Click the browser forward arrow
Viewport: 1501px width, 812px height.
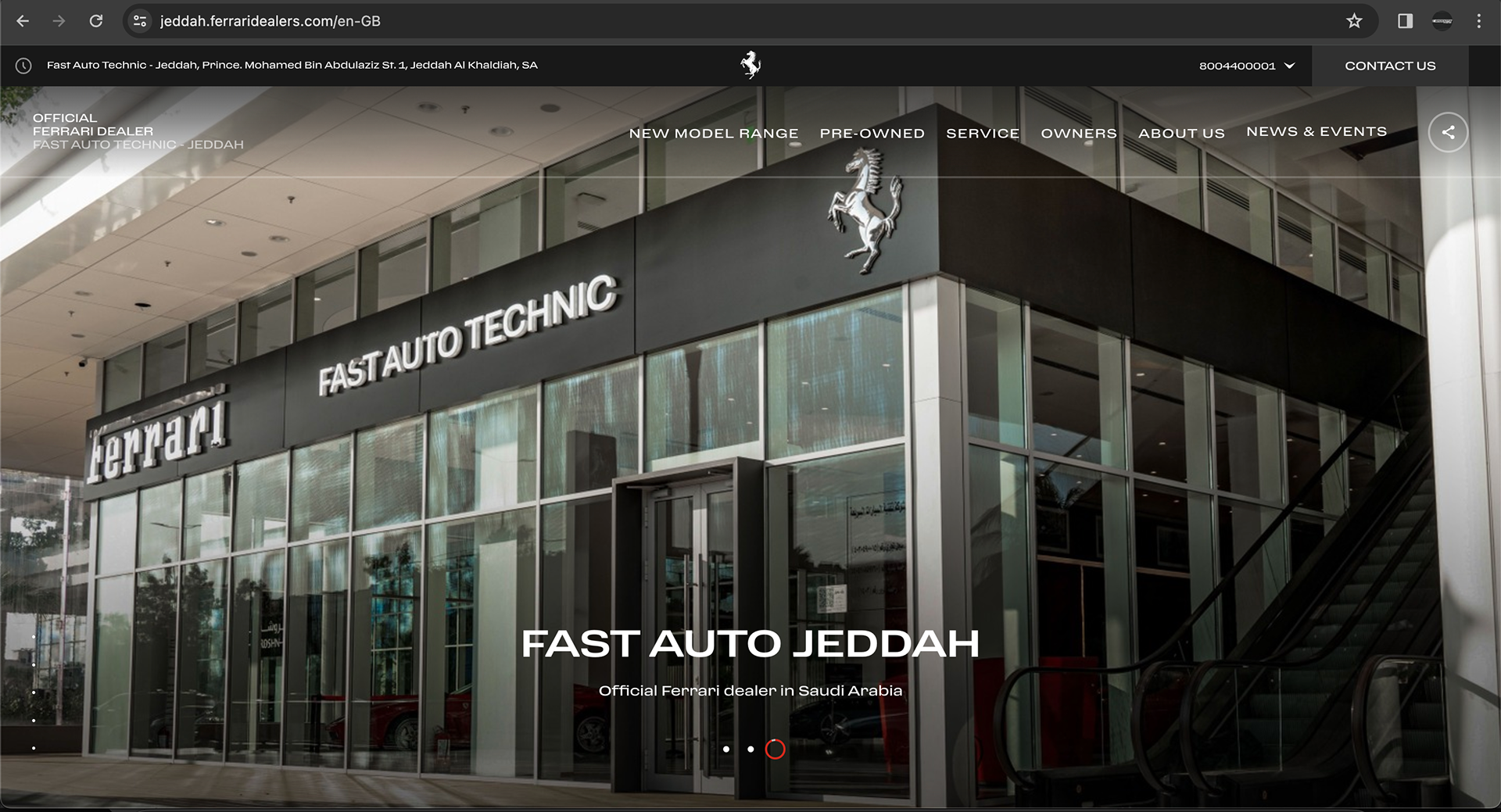click(x=59, y=21)
